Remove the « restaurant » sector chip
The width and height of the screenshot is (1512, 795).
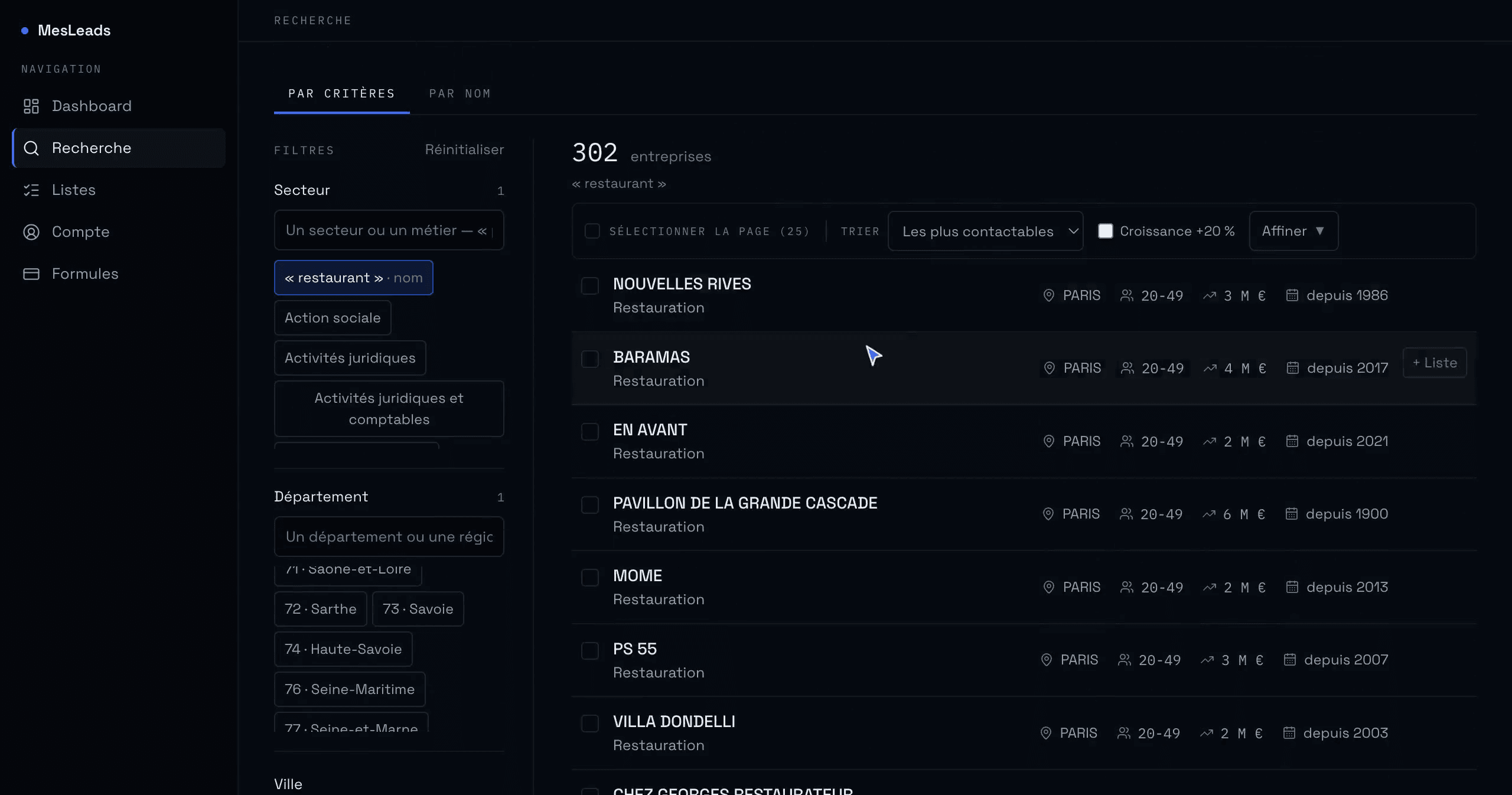[354, 278]
